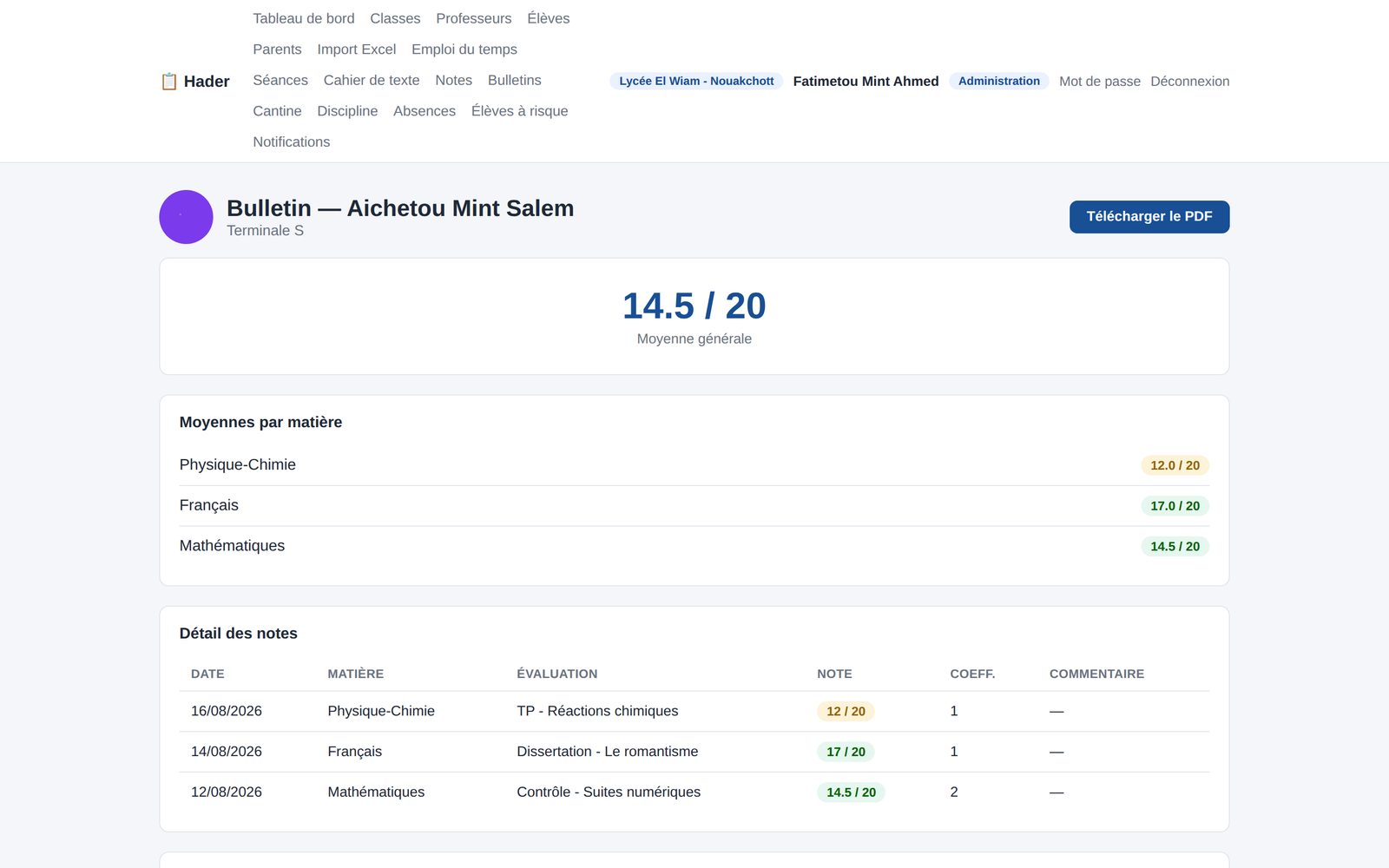Click the purple student avatar circle
This screenshot has width=1389, height=868.
click(186, 217)
